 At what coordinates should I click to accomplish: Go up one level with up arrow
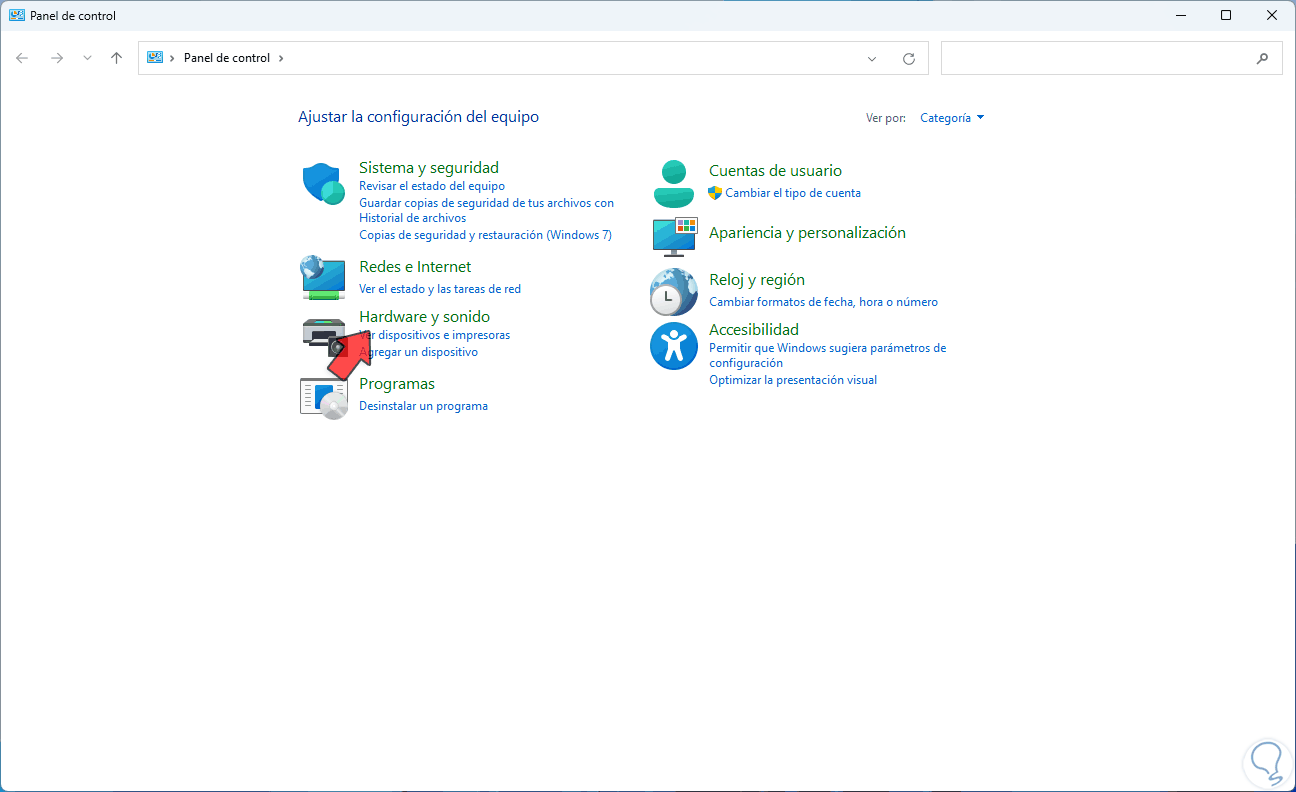pyautogui.click(x=116, y=58)
